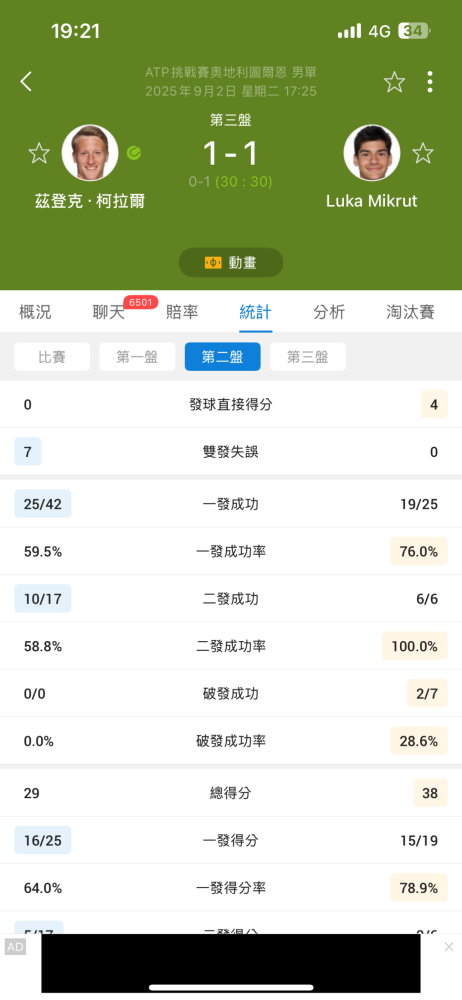Open the 分析 analysis tab

pyautogui.click(x=329, y=312)
